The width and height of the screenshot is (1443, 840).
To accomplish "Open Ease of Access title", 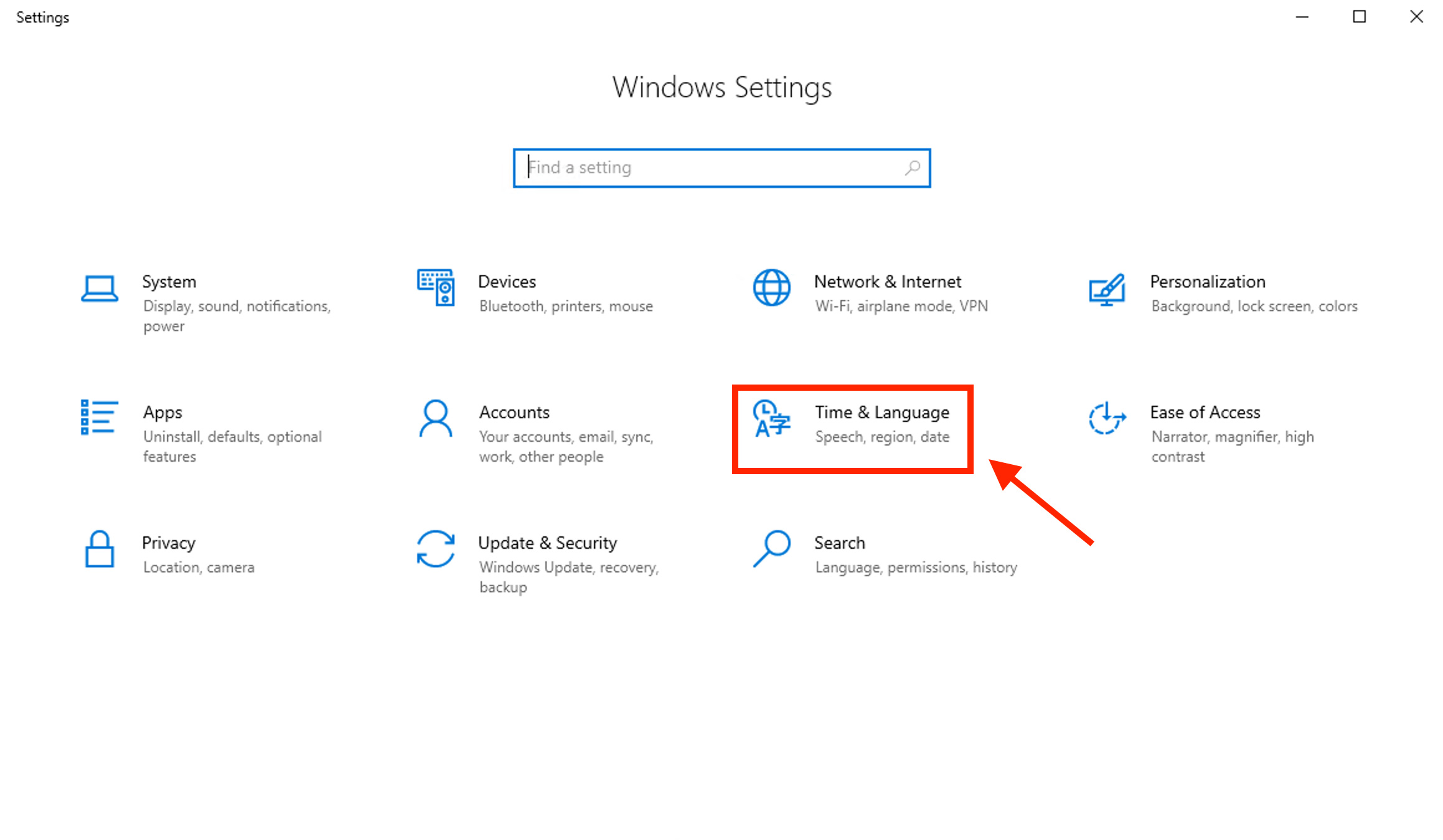I will coord(1205,413).
